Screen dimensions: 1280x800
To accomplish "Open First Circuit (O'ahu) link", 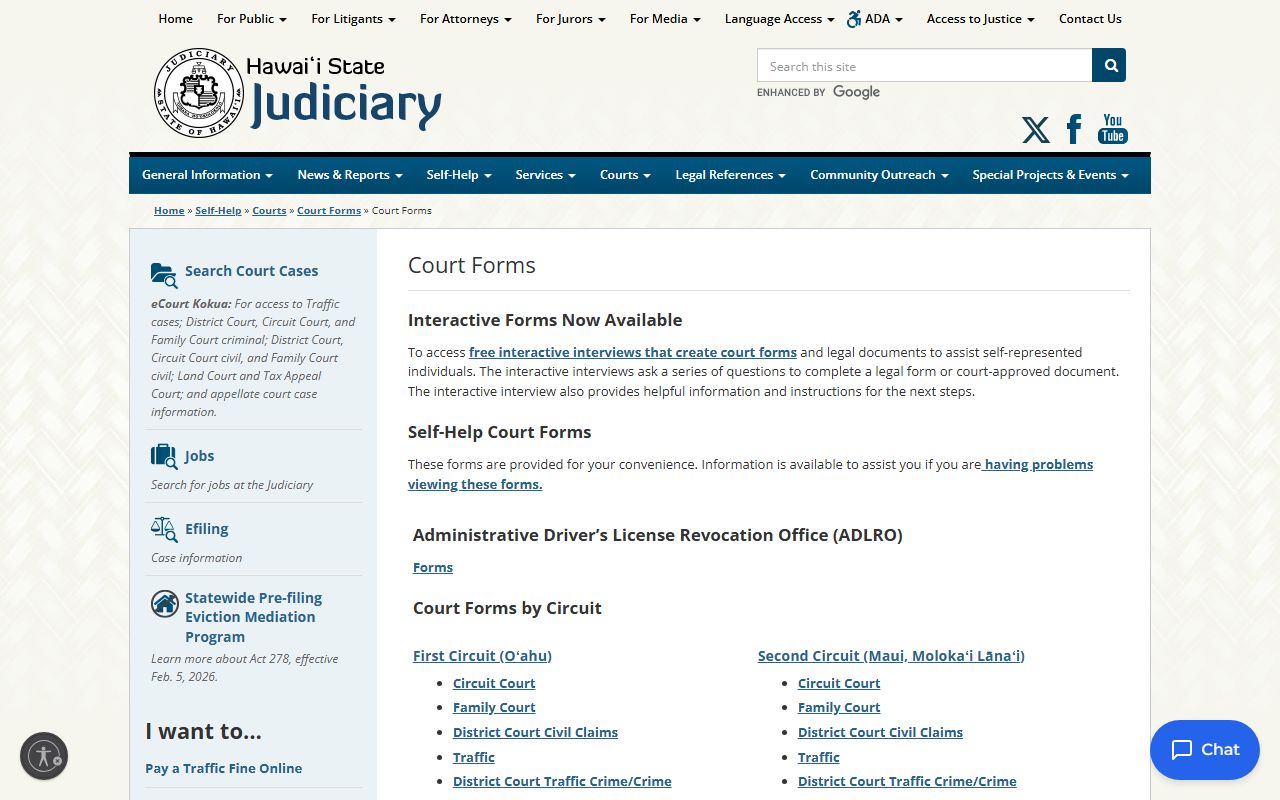I will (x=482, y=656).
